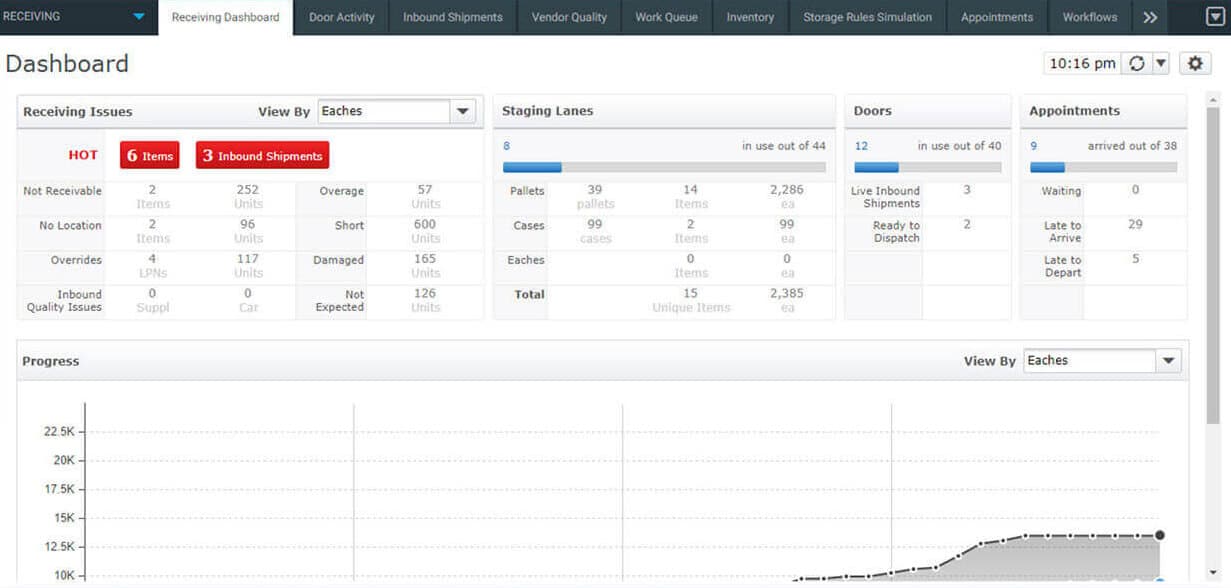
Task: Click the red 3 Inbound Shipments button
Action: click(x=262, y=156)
